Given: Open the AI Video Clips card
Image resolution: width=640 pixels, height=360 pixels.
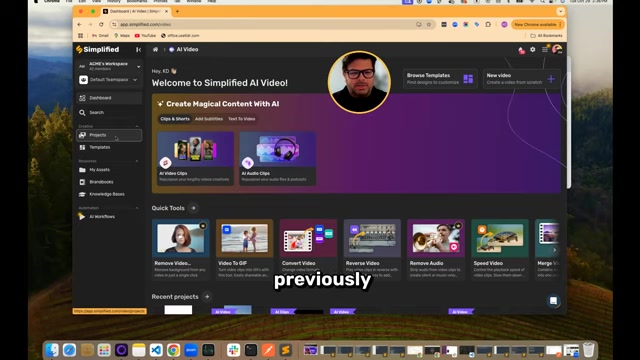Looking at the screenshot, I should (x=195, y=158).
